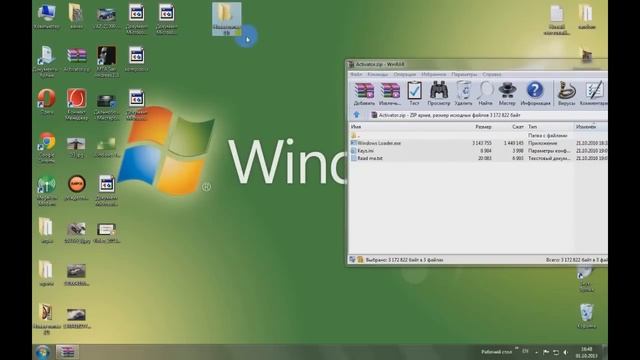640x360 pixels.
Task: Open the Параметры menu in WinRAR
Action: click(464, 74)
